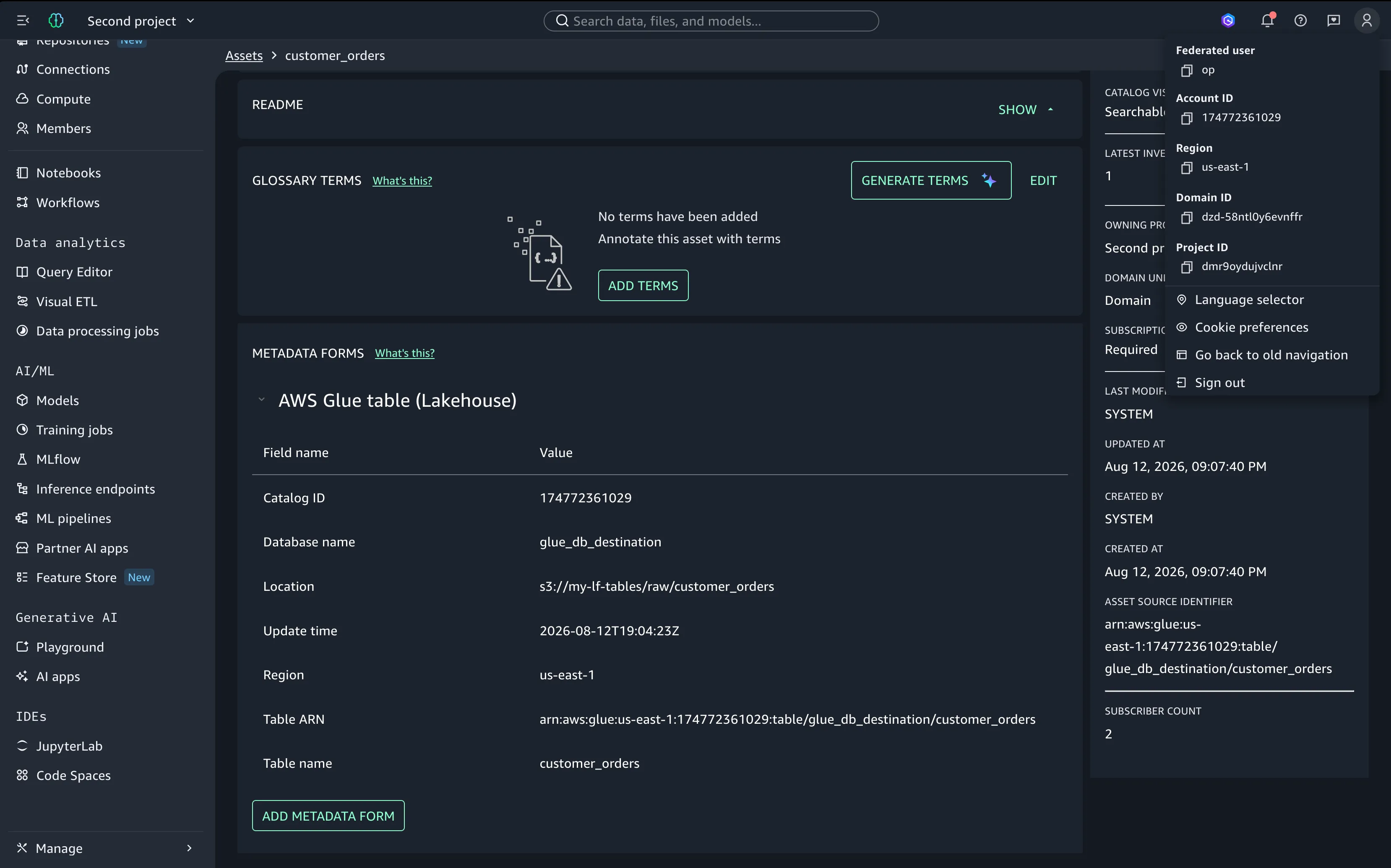The width and height of the screenshot is (1391, 868).
Task: Click the GENERATE TERMS button
Action: pyautogui.click(x=931, y=180)
